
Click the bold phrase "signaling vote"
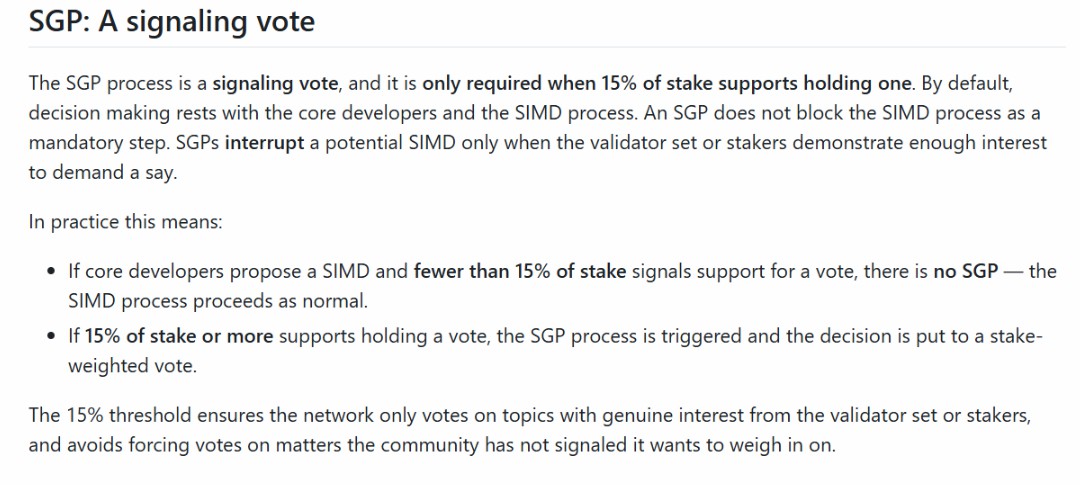276,84
